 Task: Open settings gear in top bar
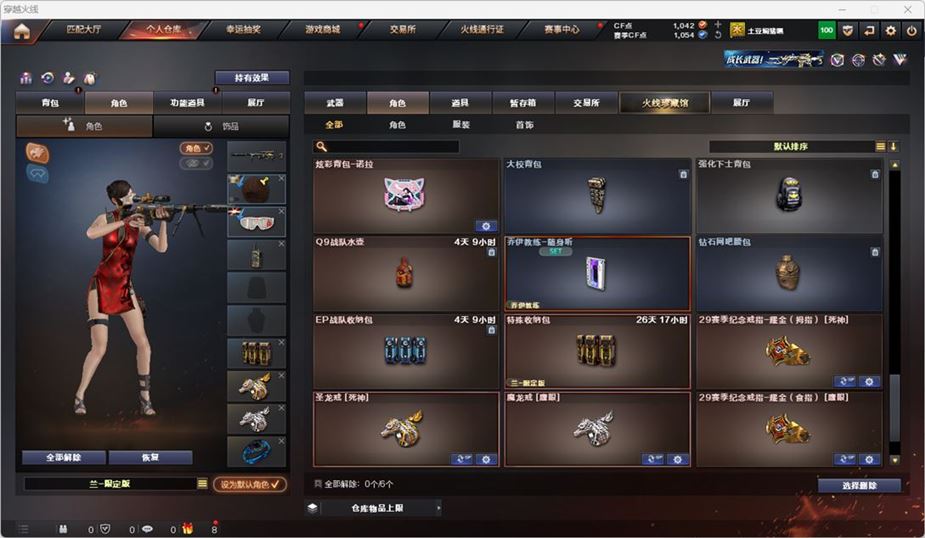click(891, 30)
